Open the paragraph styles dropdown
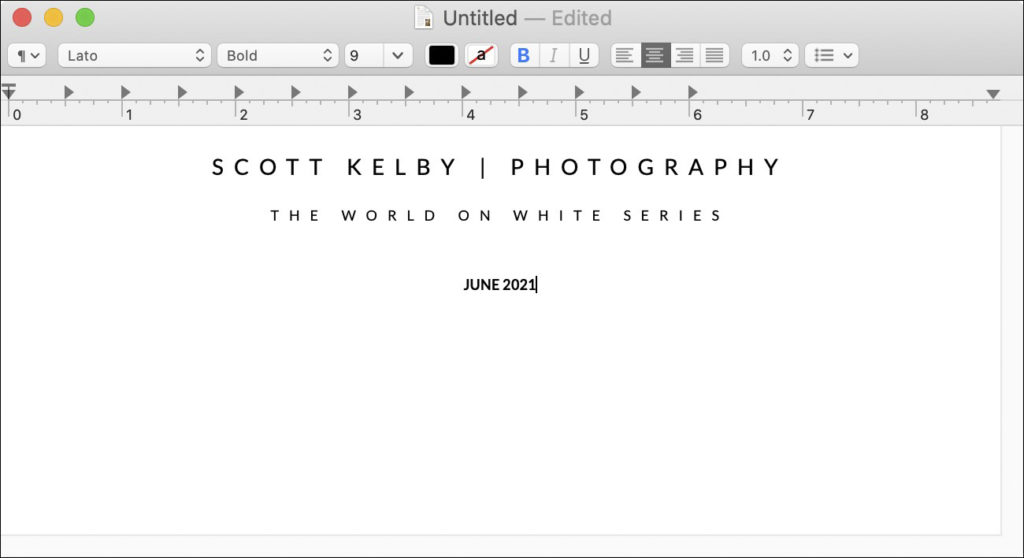Image resolution: width=1024 pixels, height=558 pixels. (x=27, y=56)
